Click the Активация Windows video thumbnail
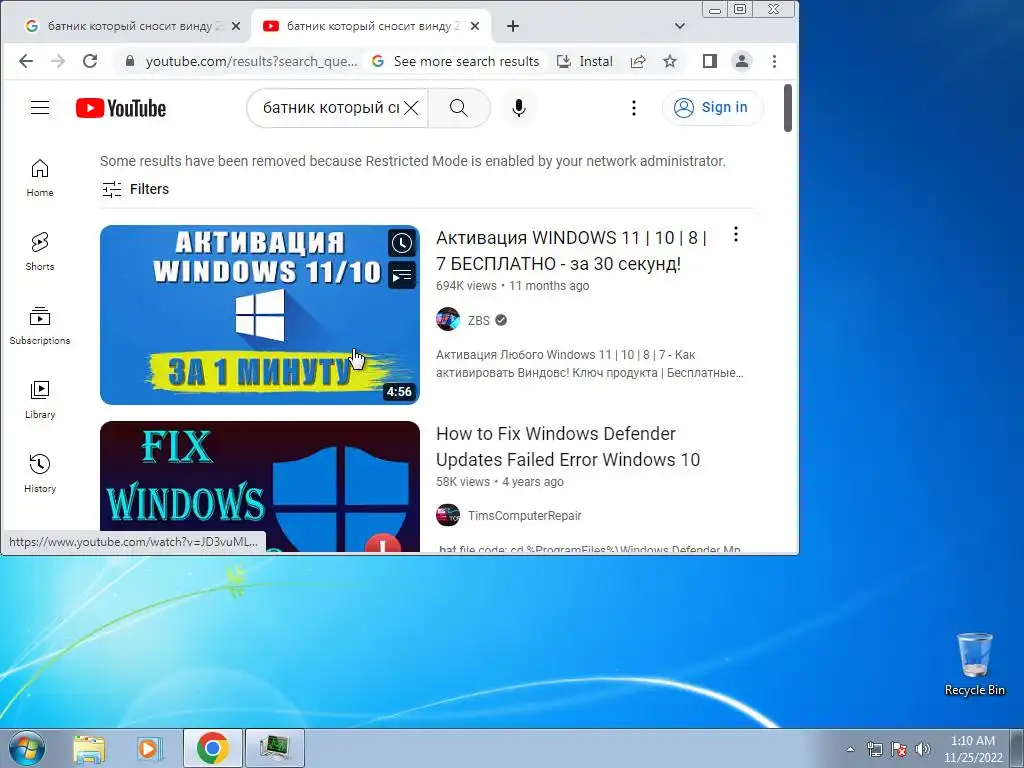1024x768 pixels. [260, 315]
